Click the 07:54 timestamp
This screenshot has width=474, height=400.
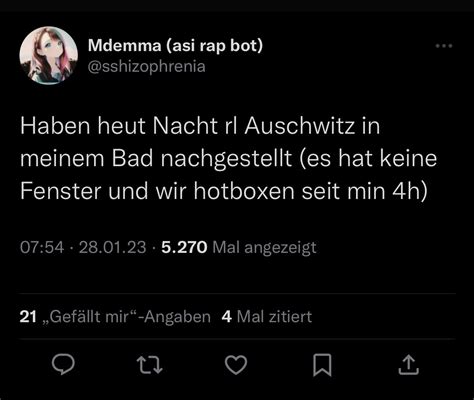tap(42, 247)
